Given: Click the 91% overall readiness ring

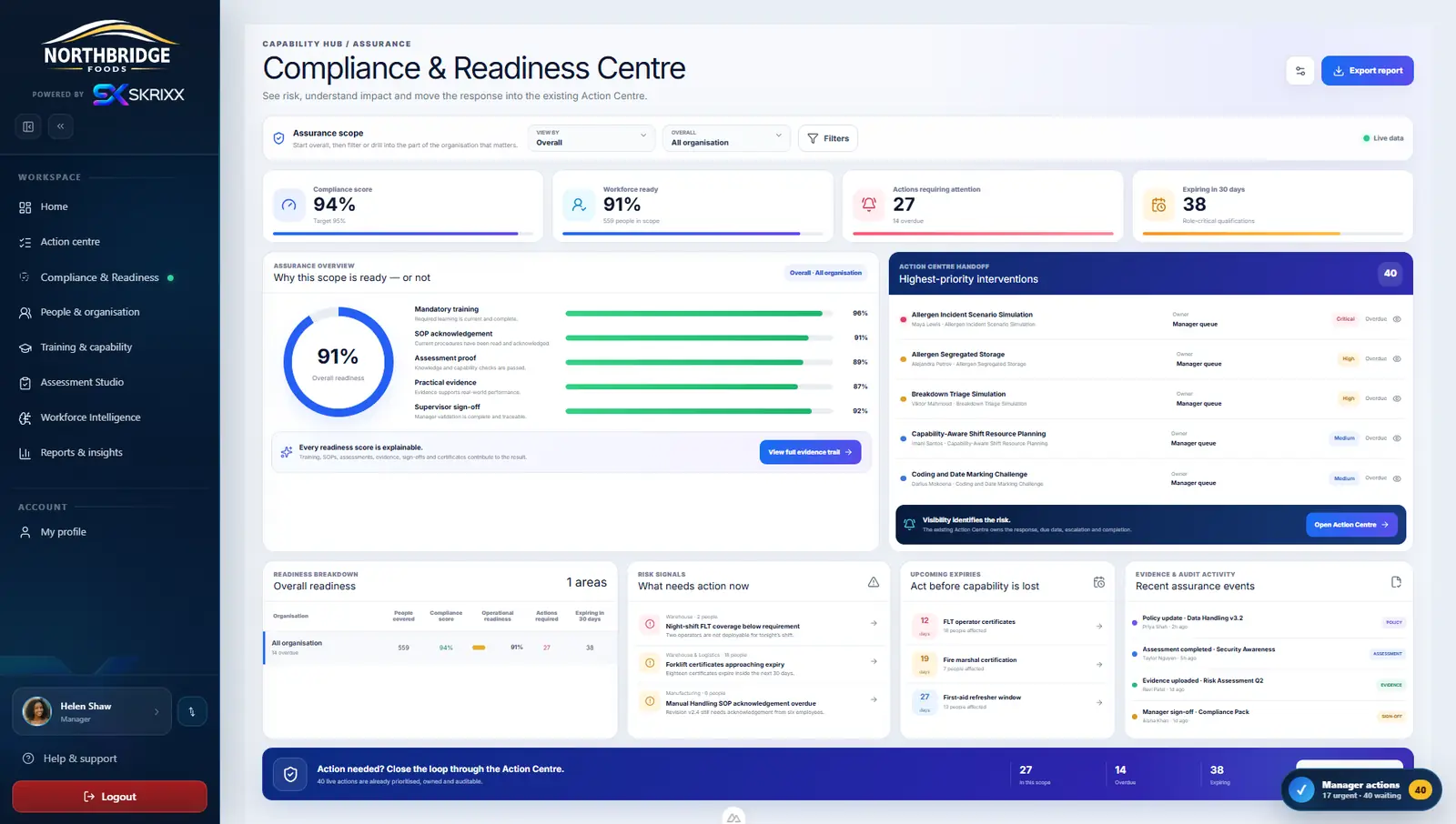Looking at the screenshot, I should (339, 362).
